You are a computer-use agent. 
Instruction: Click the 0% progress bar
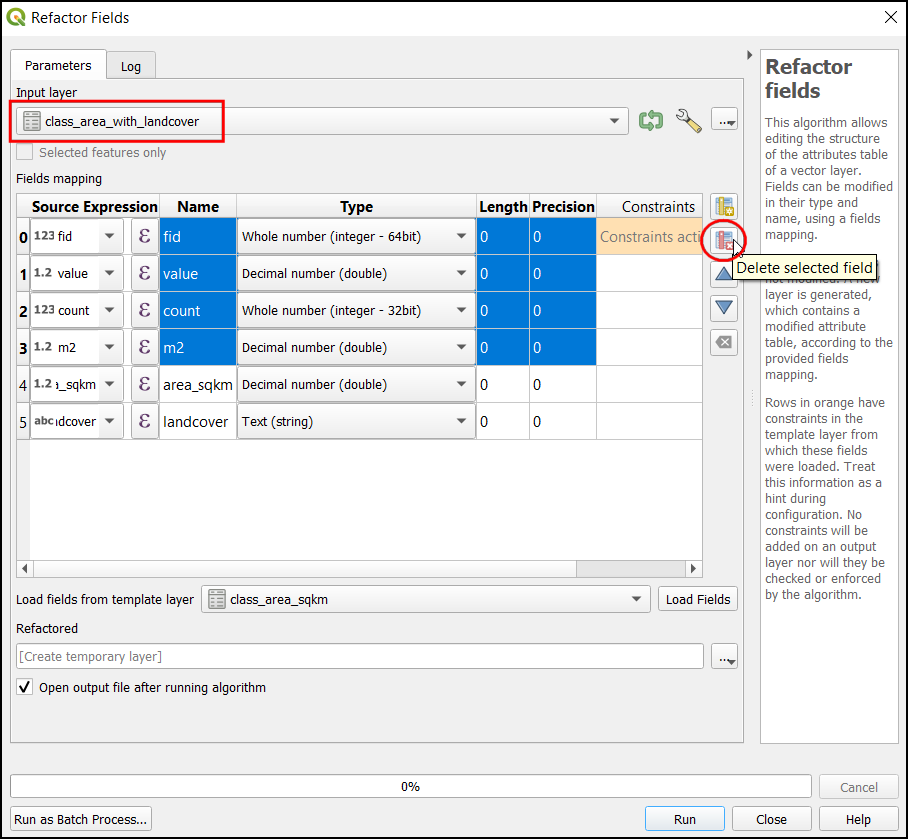[x=410, y=787]
